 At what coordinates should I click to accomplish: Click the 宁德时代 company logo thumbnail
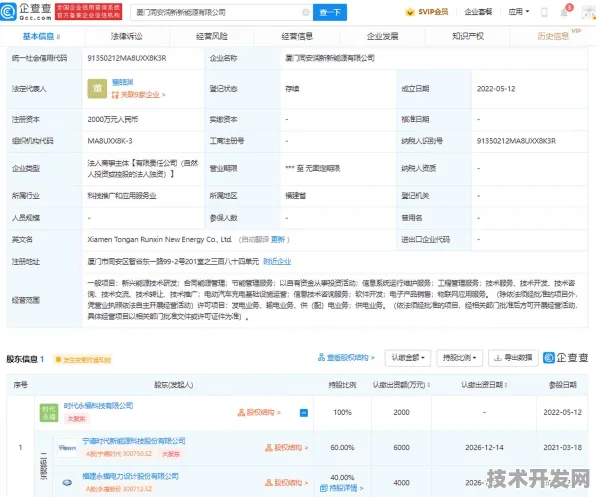pos(67,448)
